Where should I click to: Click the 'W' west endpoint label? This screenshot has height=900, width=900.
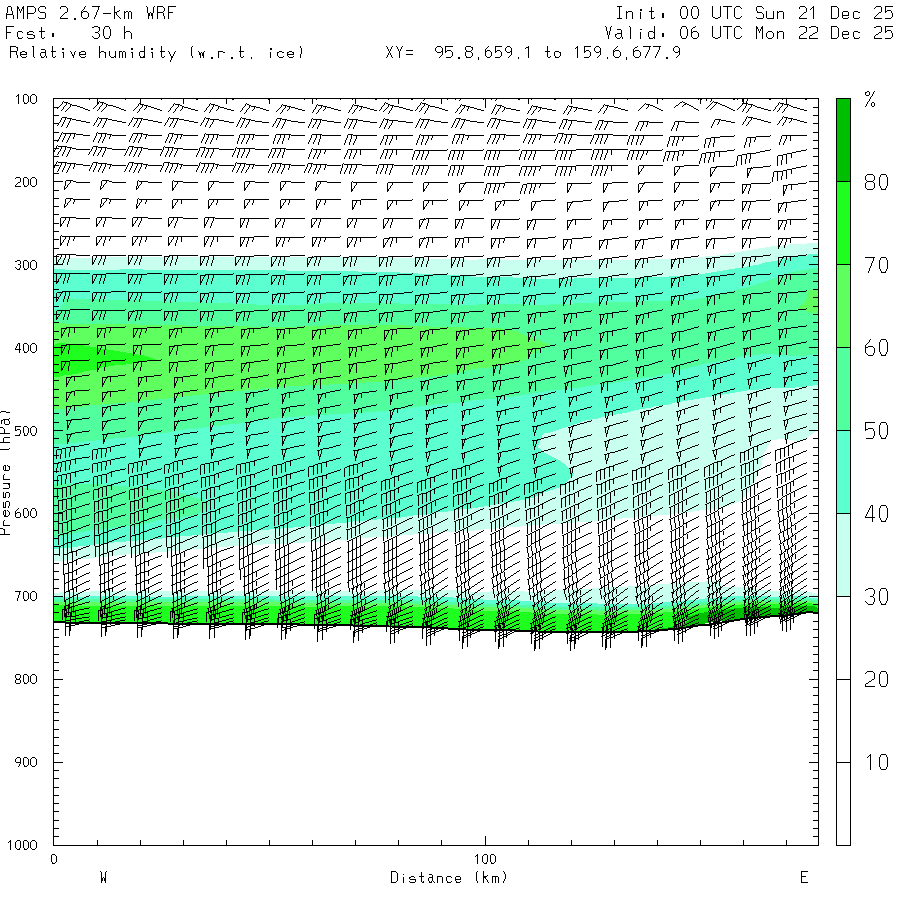point(103,878)
